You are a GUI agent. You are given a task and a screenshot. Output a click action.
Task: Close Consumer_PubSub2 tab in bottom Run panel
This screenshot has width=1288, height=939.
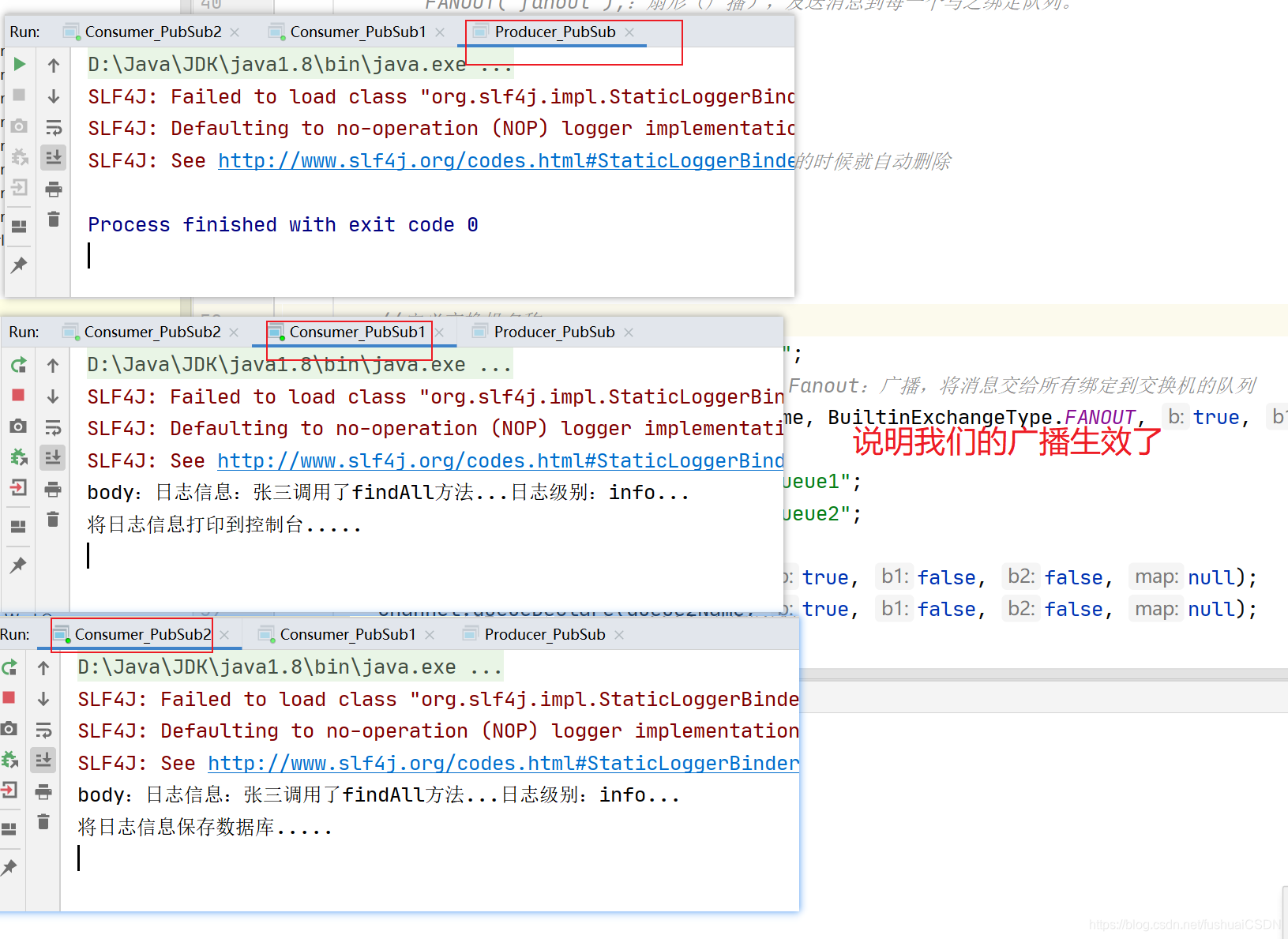coord(225,635)
